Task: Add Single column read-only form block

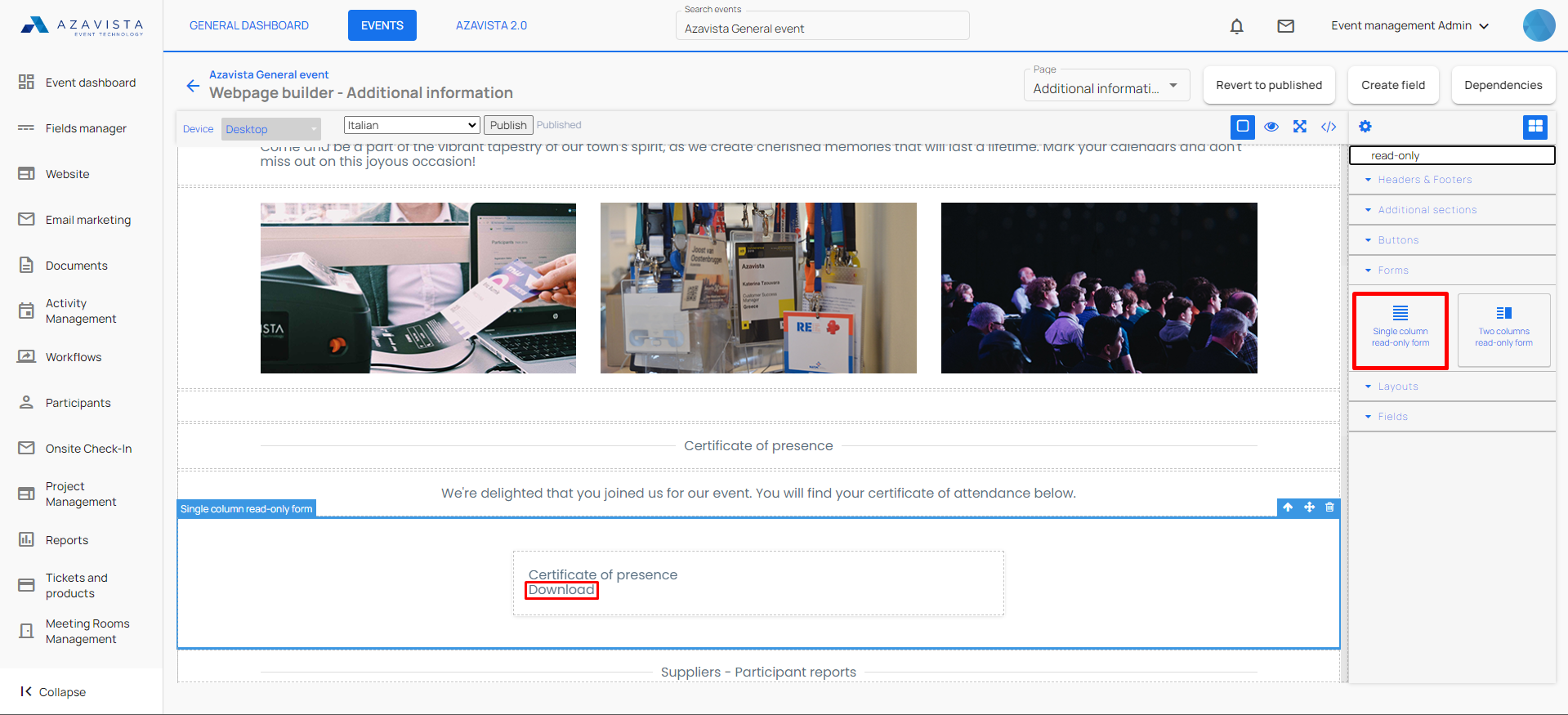Action: pyautogui.click(x=1400, y=330)
